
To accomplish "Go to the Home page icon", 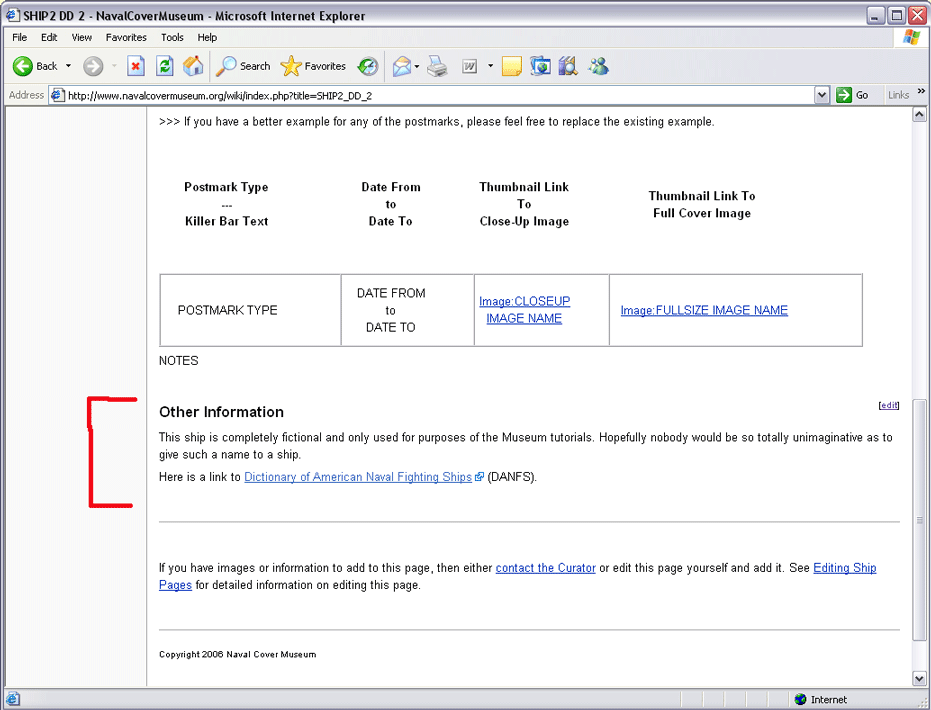I will [193, 66].
